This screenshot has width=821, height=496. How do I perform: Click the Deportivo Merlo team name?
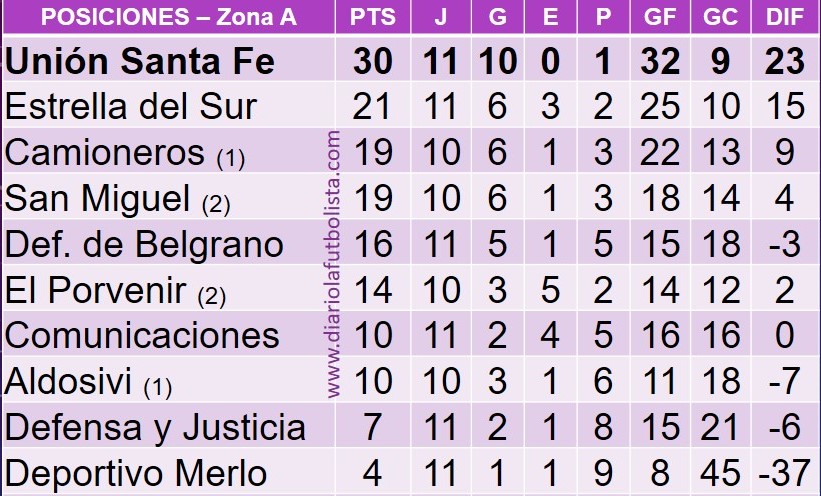pos(136,473)
